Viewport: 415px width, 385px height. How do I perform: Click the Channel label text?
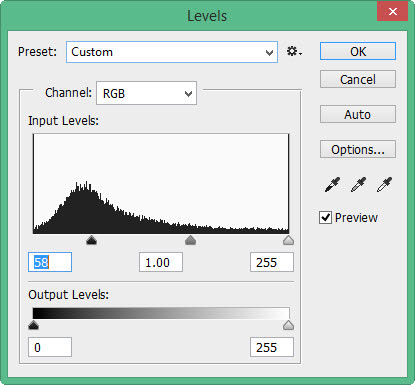pyautogui.click(x=68, y=93)
